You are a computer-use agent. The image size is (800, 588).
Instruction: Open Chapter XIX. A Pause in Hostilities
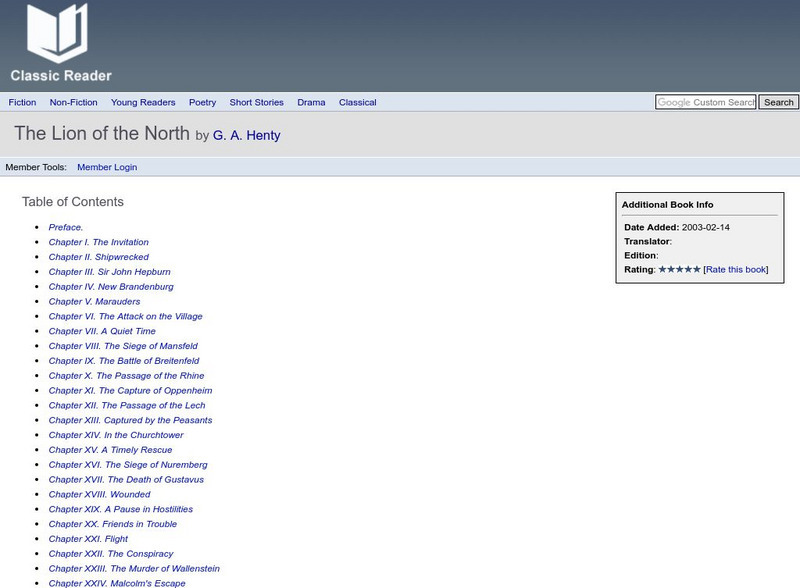(x=121, y=509)
